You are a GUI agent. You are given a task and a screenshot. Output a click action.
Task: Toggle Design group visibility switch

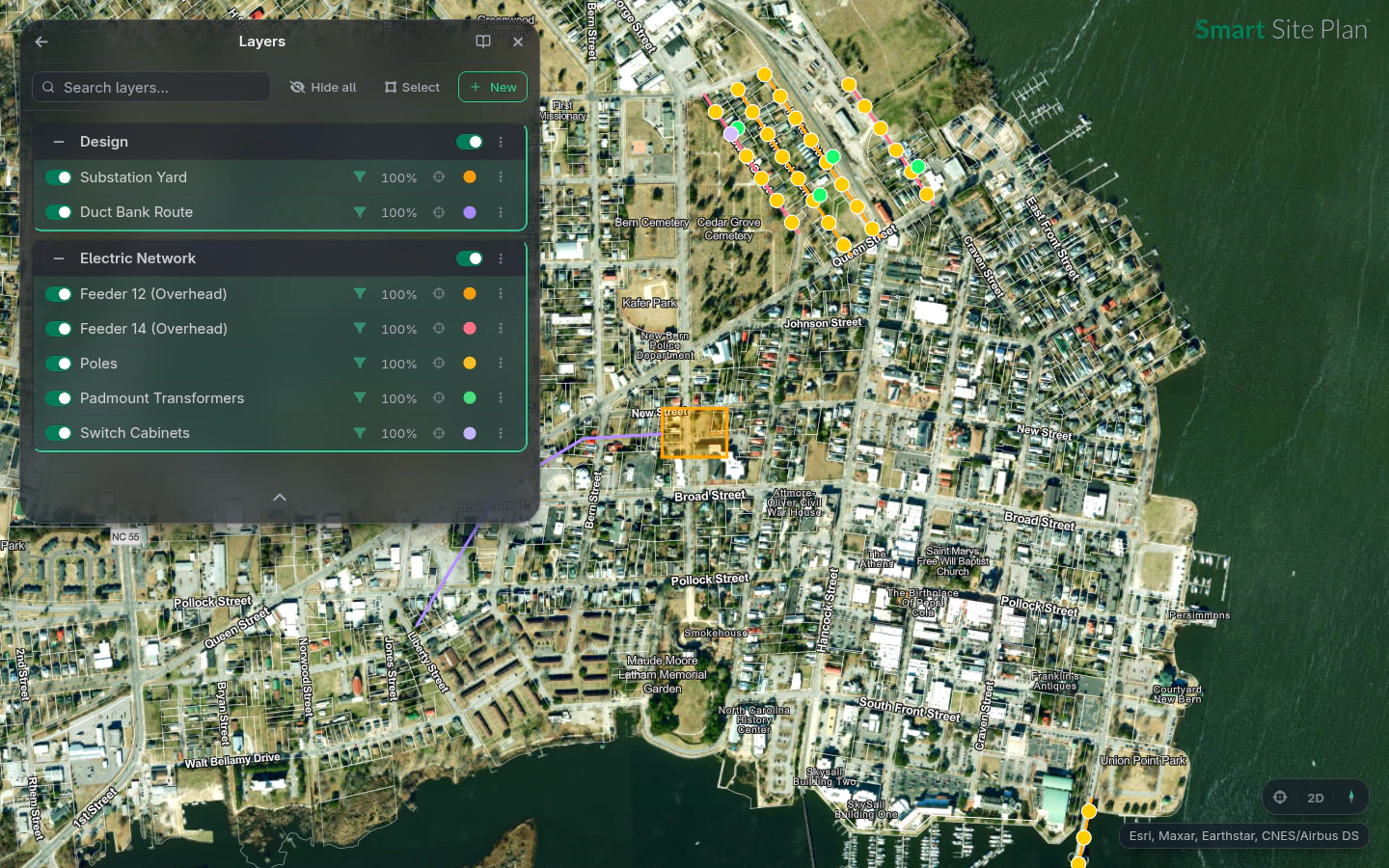[470, 142]
